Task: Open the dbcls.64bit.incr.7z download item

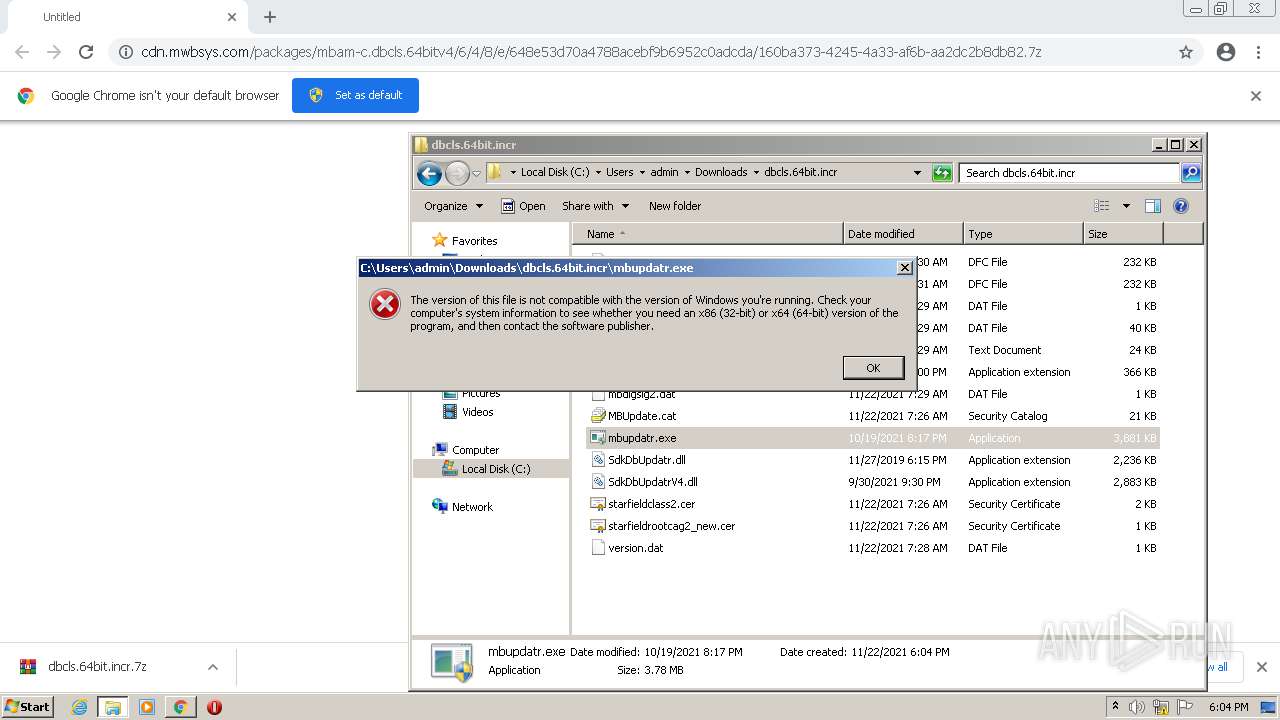Action: click(96, 667)
